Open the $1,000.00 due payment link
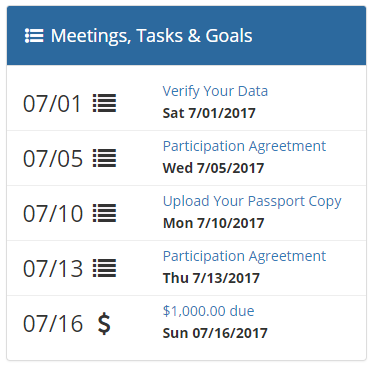 (x=208, y=311)
